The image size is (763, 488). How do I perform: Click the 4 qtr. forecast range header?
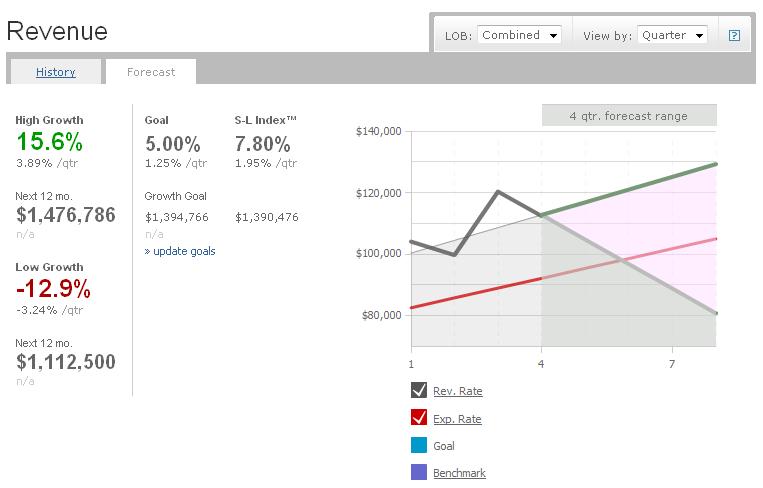click(629, 116)
